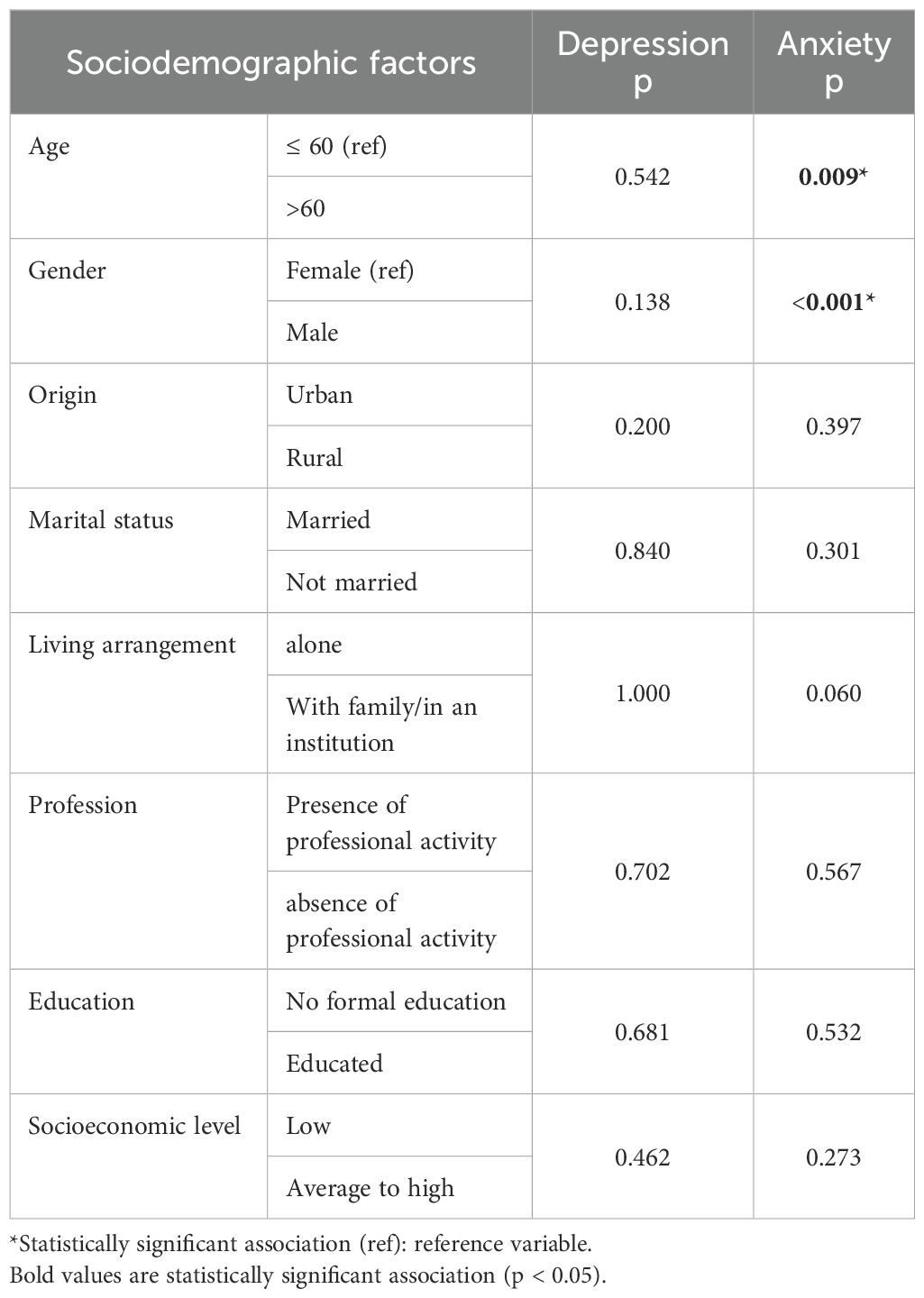
Task: Click the absence of professional activity cell
Action: click(x=391, y=920)
